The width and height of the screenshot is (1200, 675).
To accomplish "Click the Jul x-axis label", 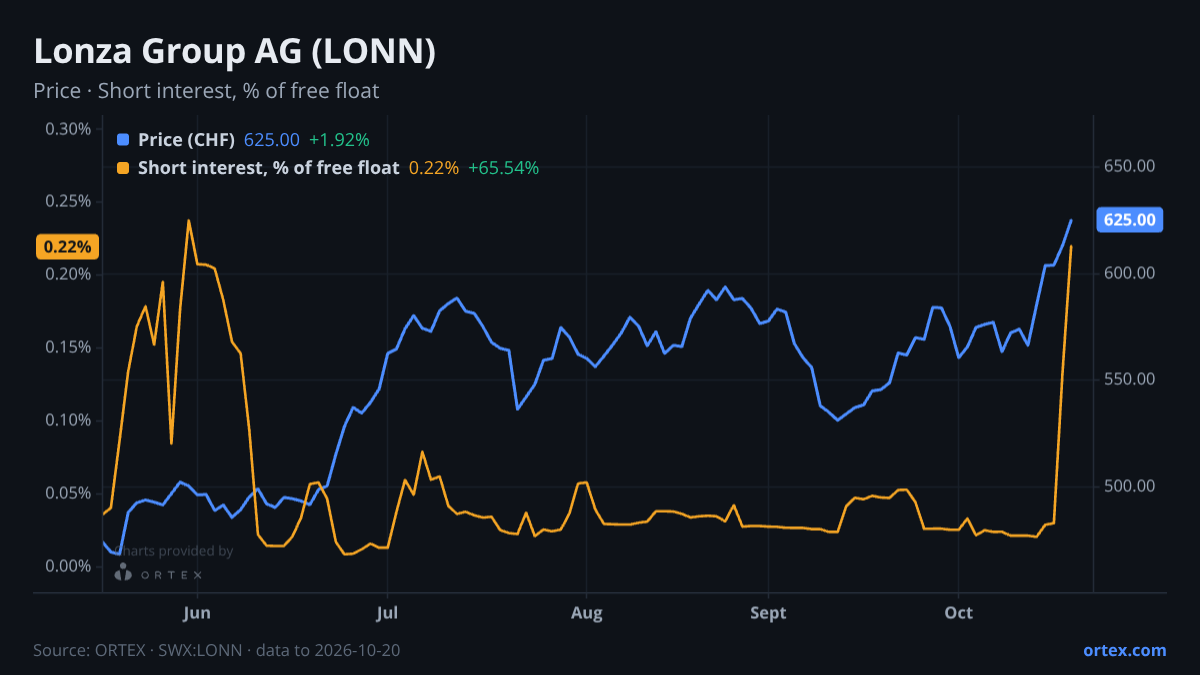I will [386, 613].
